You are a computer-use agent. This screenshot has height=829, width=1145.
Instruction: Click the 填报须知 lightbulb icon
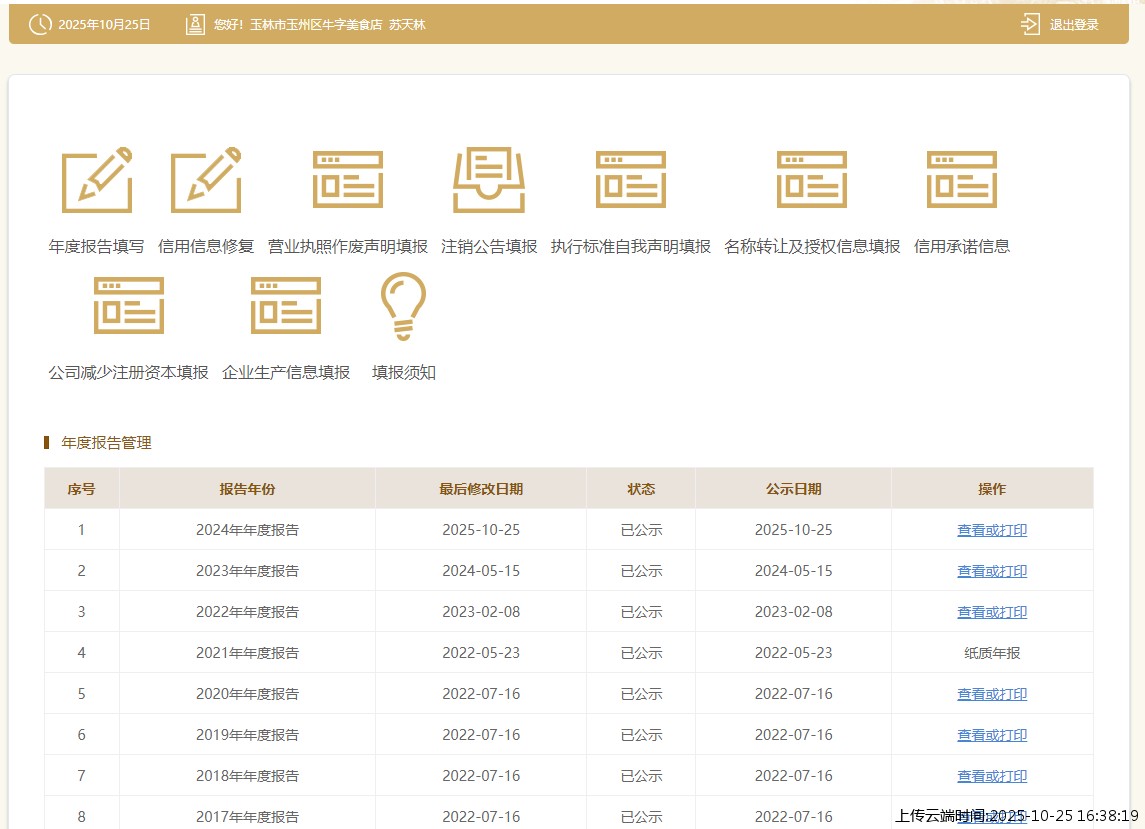(404, 306)
